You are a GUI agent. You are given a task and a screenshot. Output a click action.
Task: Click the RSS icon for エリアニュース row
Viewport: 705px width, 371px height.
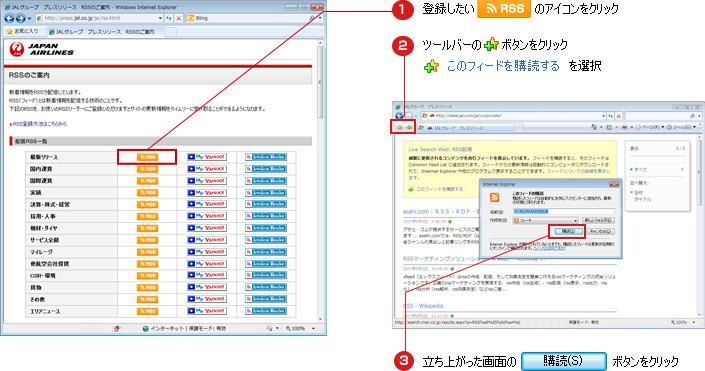point(147,311)
